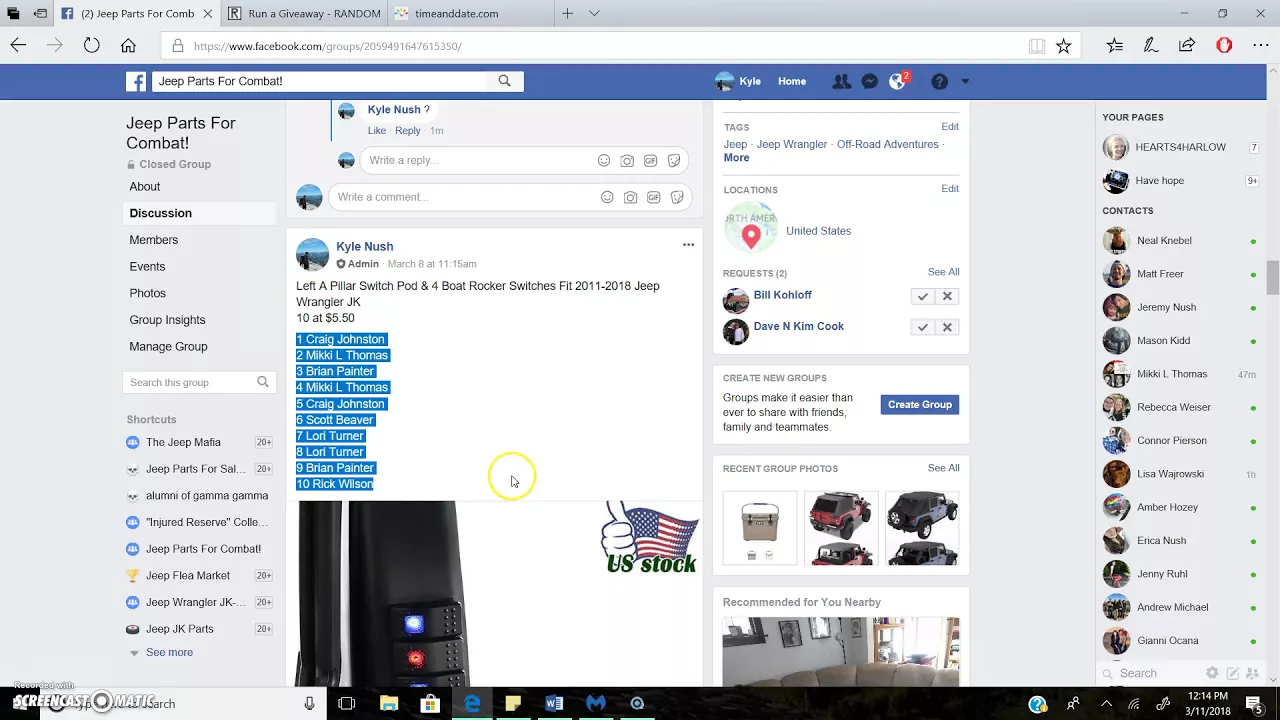Viewport: 1280px width, 720px height.
Task: Open Kyle's profile from header
Action: [739, 82]
